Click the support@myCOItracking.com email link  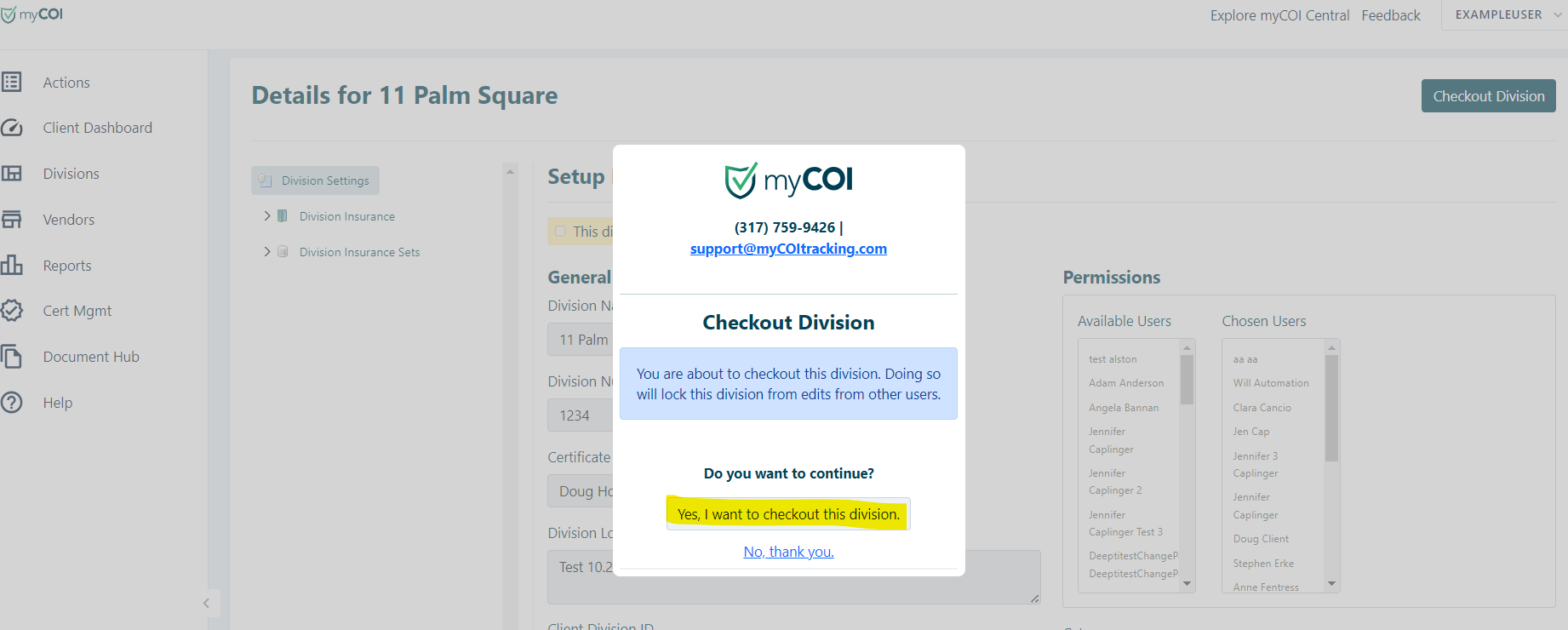point(788,249)
